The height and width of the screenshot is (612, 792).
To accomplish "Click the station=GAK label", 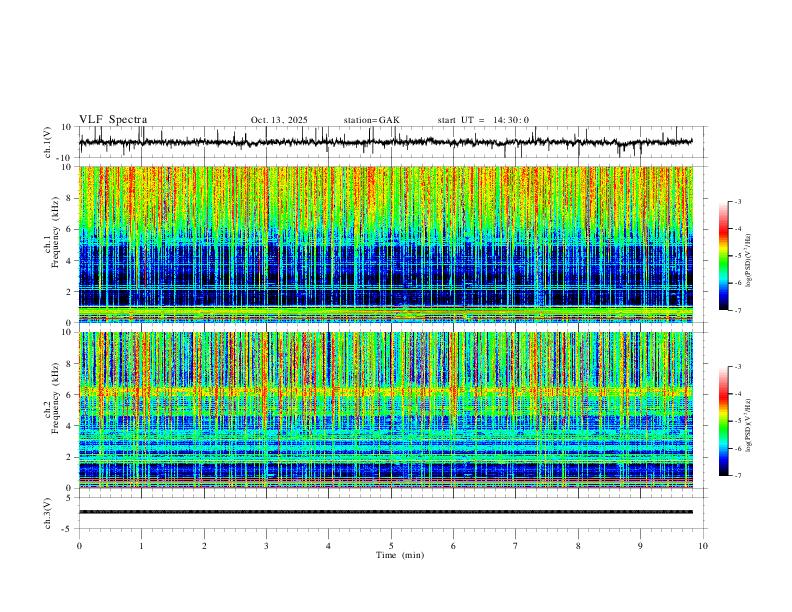I will (371, 120).
